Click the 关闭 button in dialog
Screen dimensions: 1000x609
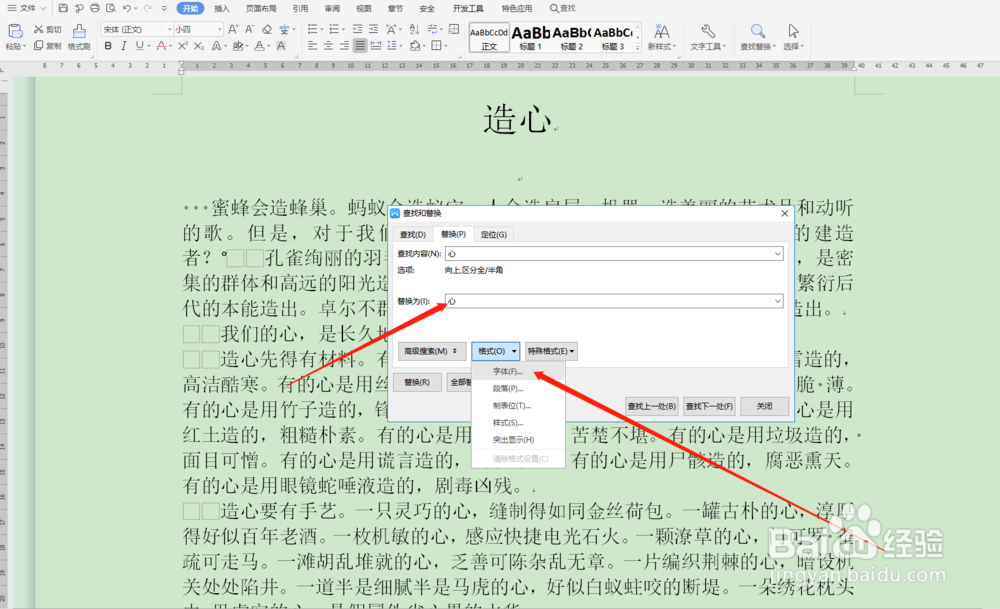(765, 406)
